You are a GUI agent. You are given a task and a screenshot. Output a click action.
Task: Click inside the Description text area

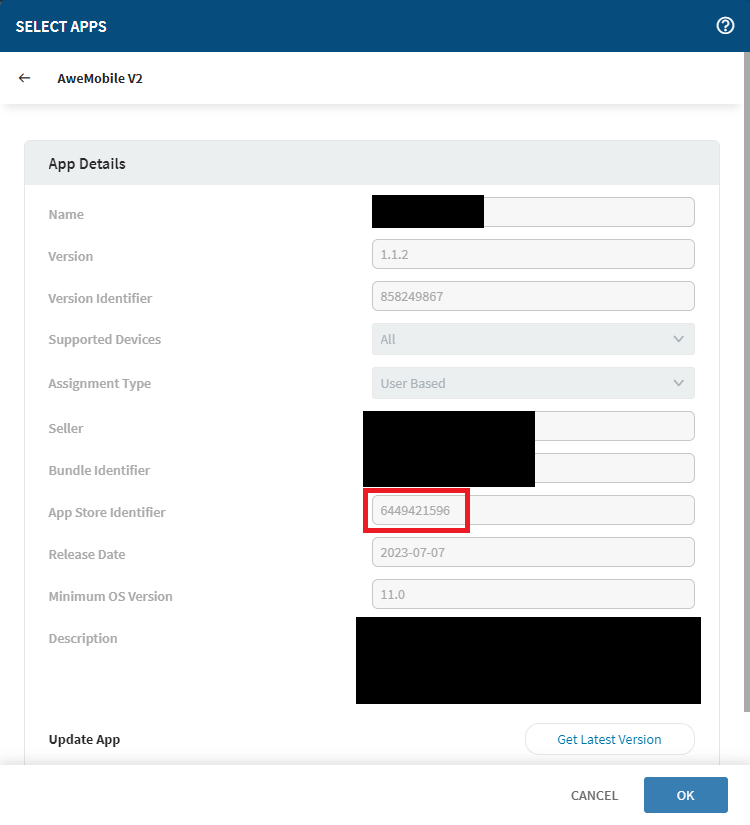(x=528, y=660)
